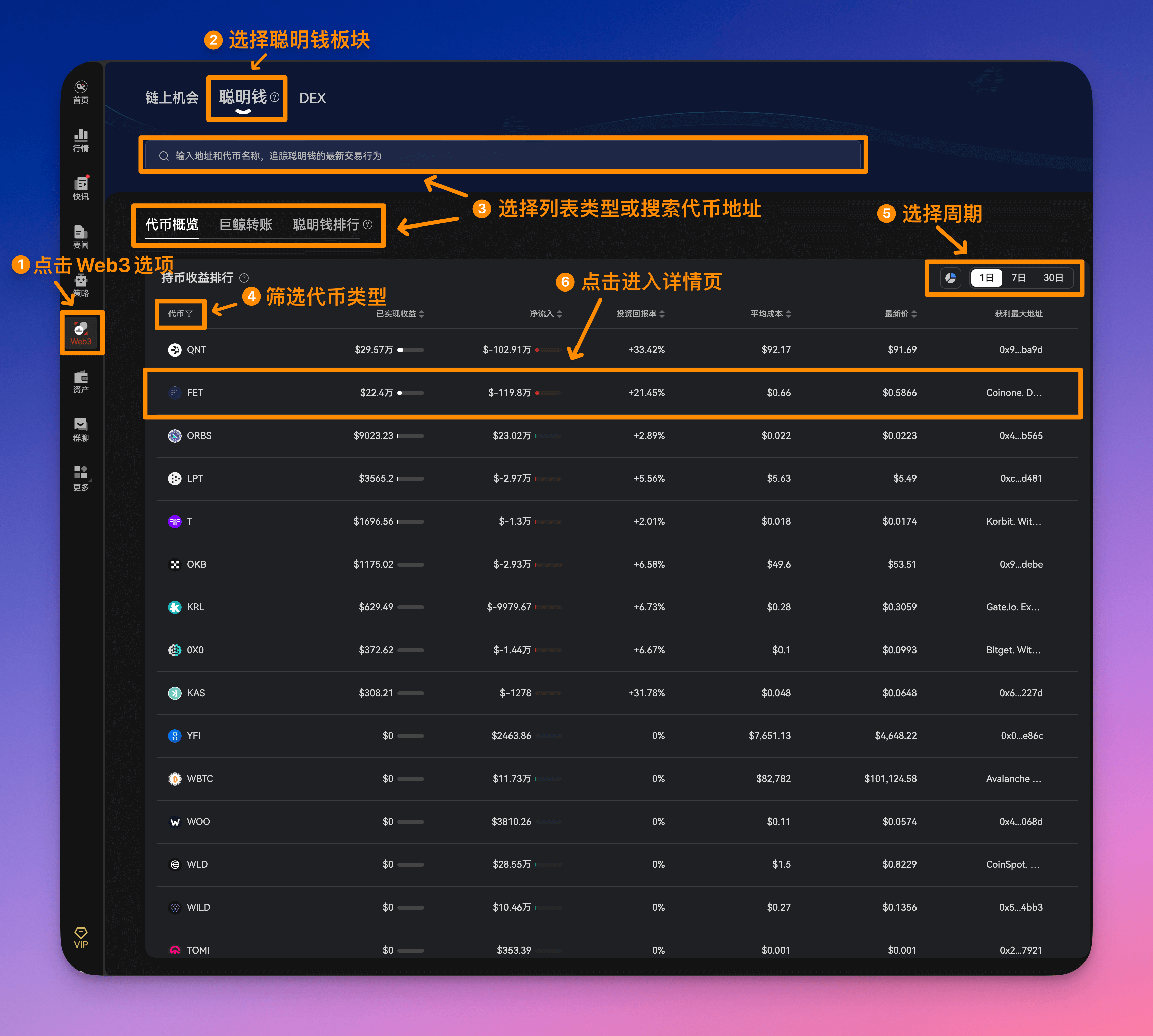Viewport: 1153px width, 1036px height.
Task: Select the 30日 period option
Action: point(1054,278)
